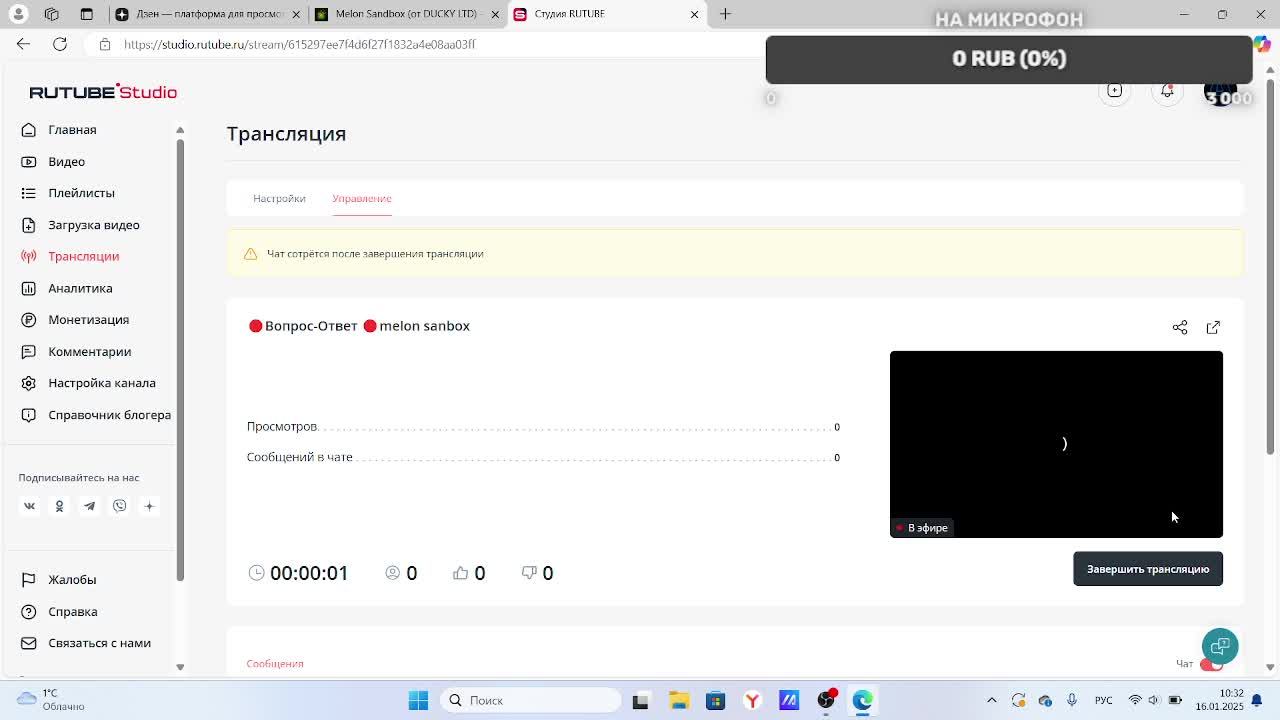Click the add video icon in header
1280x720 pixels.
click(1114, 91)
